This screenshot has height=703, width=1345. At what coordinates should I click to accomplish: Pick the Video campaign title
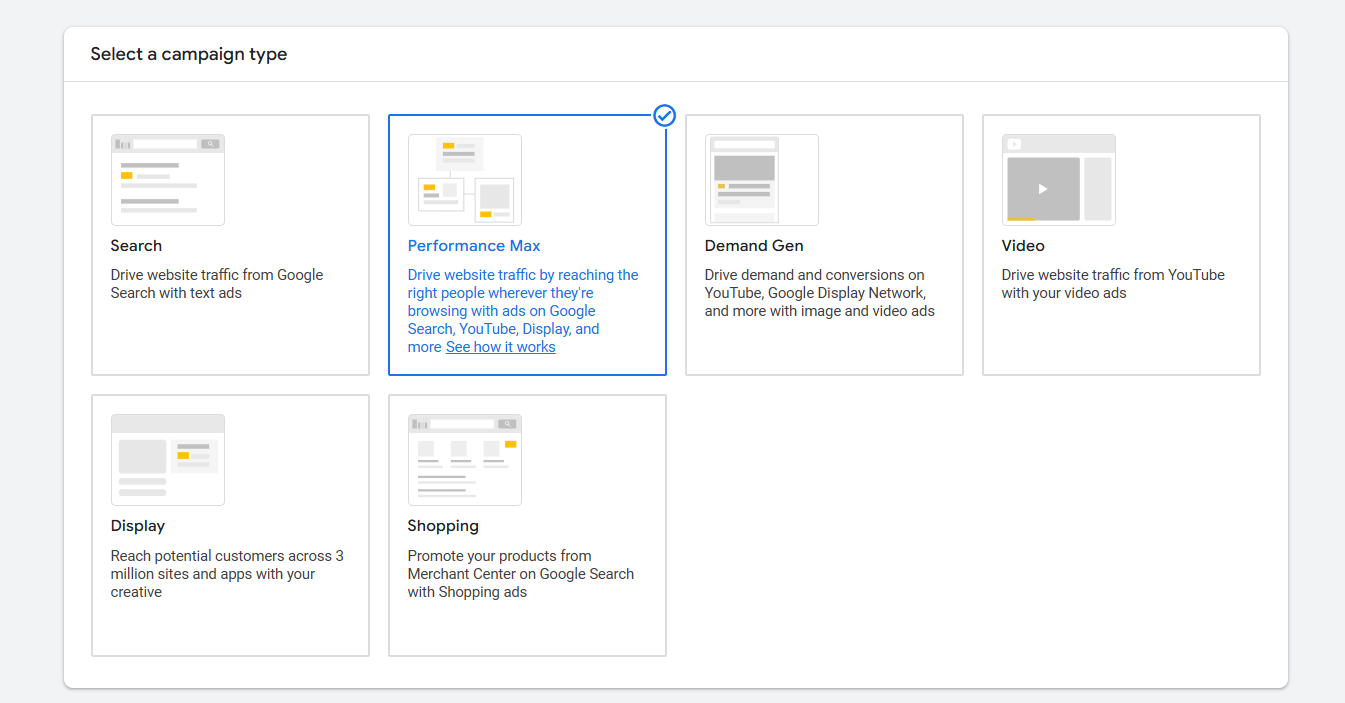pyautogui.click(x=1023, y=246)
